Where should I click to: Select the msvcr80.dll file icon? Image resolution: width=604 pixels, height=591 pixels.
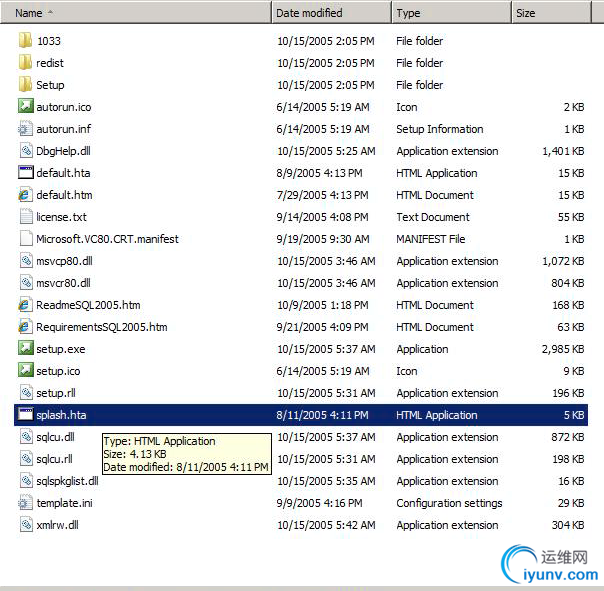click(x=25, y=282)
